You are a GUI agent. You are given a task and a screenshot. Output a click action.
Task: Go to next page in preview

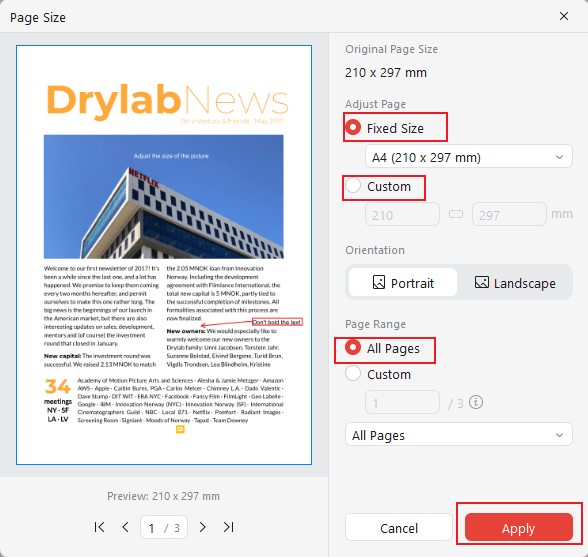pos(202,527)
